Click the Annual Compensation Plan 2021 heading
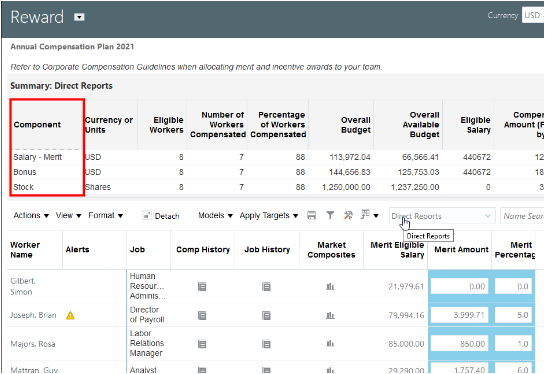This screenshot has width=545, height=374. (x=72, y=47)
